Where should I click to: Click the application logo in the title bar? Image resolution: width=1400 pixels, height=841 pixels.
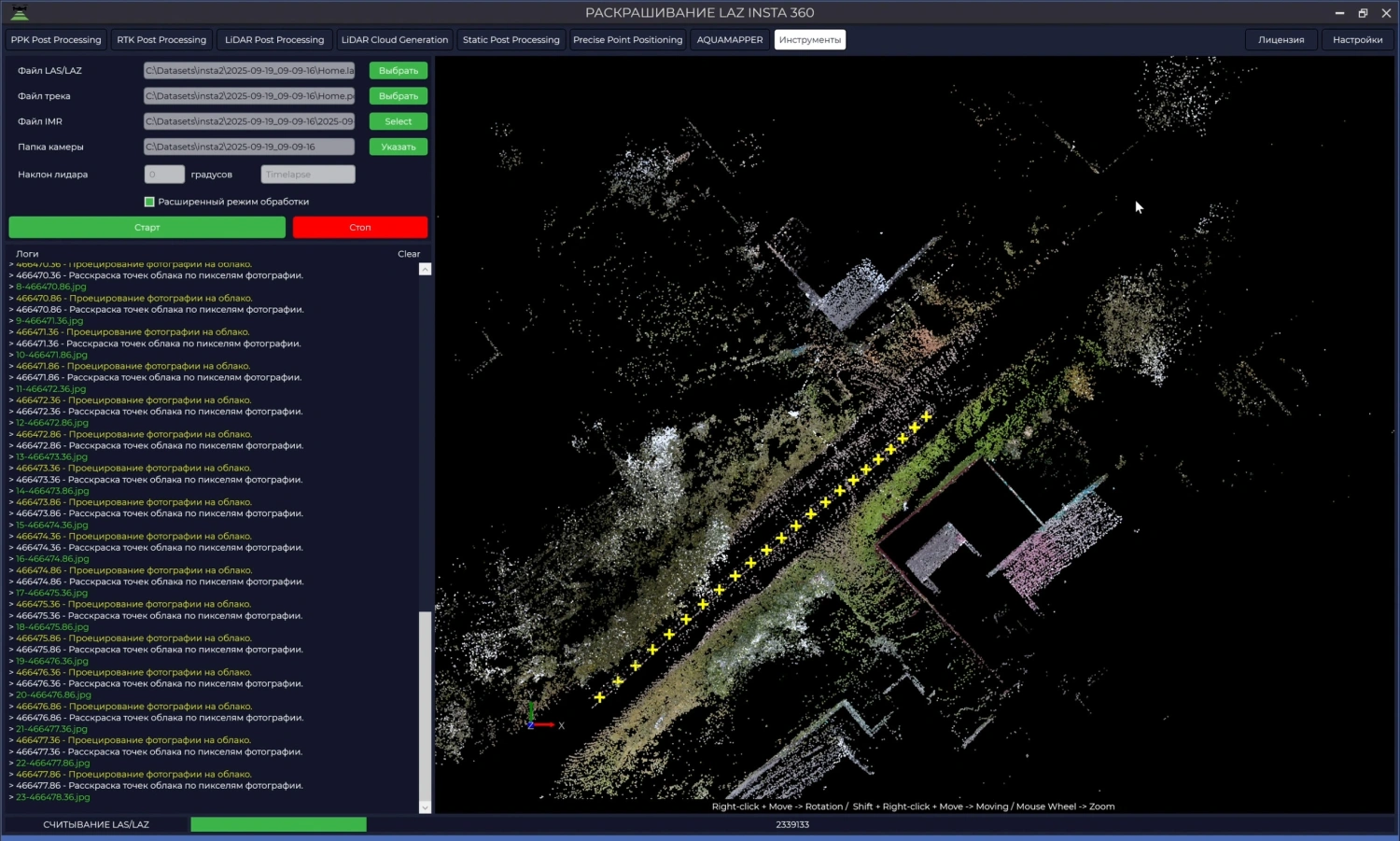pyautogui.click(x=19, y=12)
